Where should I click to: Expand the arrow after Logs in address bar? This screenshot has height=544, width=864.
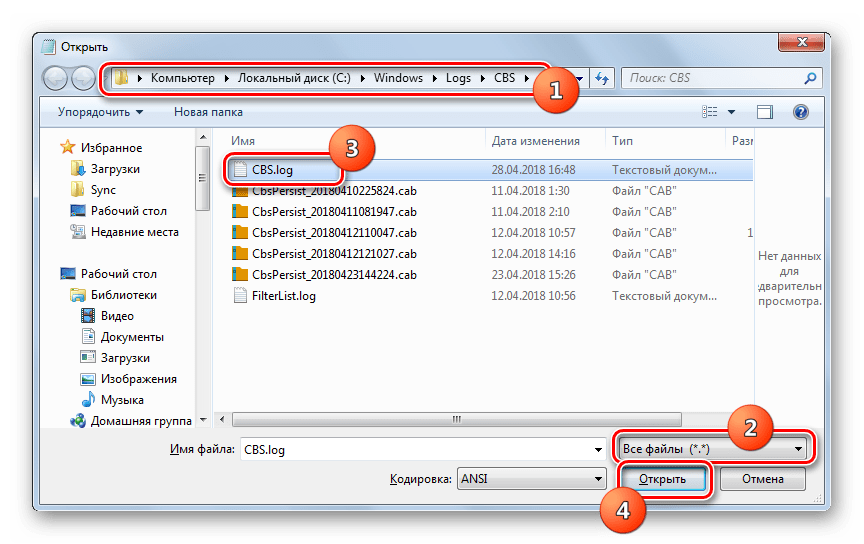point(483,78)
